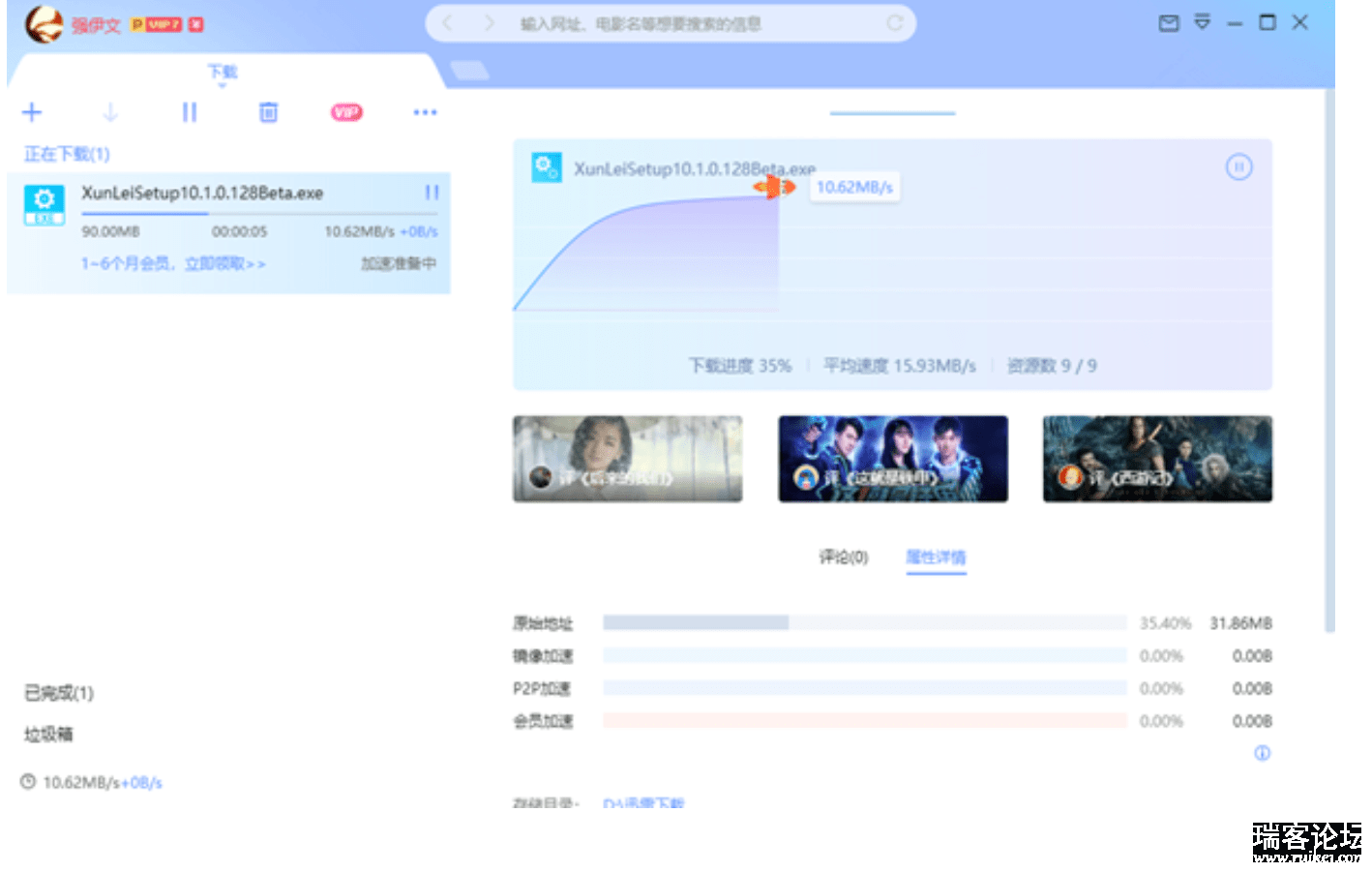Click the pink VIP badge in toolbar
1372x872 pixels.
[x=346, y=112]
